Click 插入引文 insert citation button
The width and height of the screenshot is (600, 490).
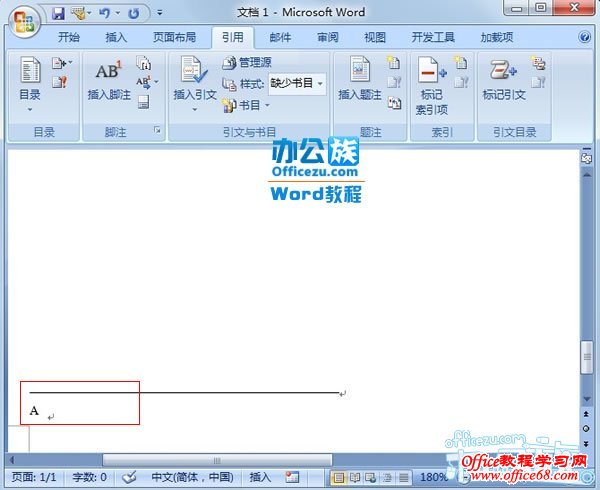(195, 83)
